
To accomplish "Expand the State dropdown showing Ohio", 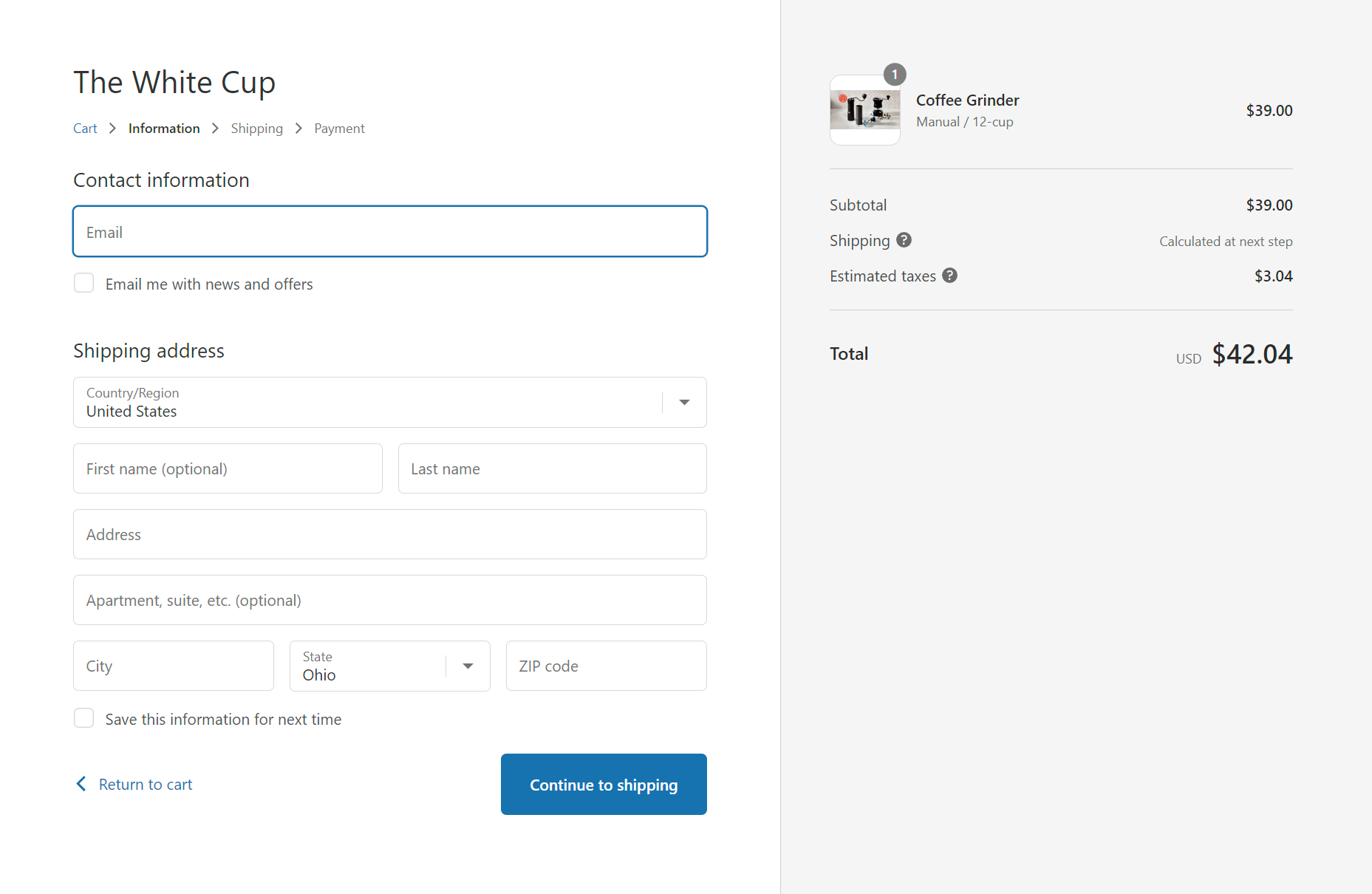I will click(x=389, y=666).
